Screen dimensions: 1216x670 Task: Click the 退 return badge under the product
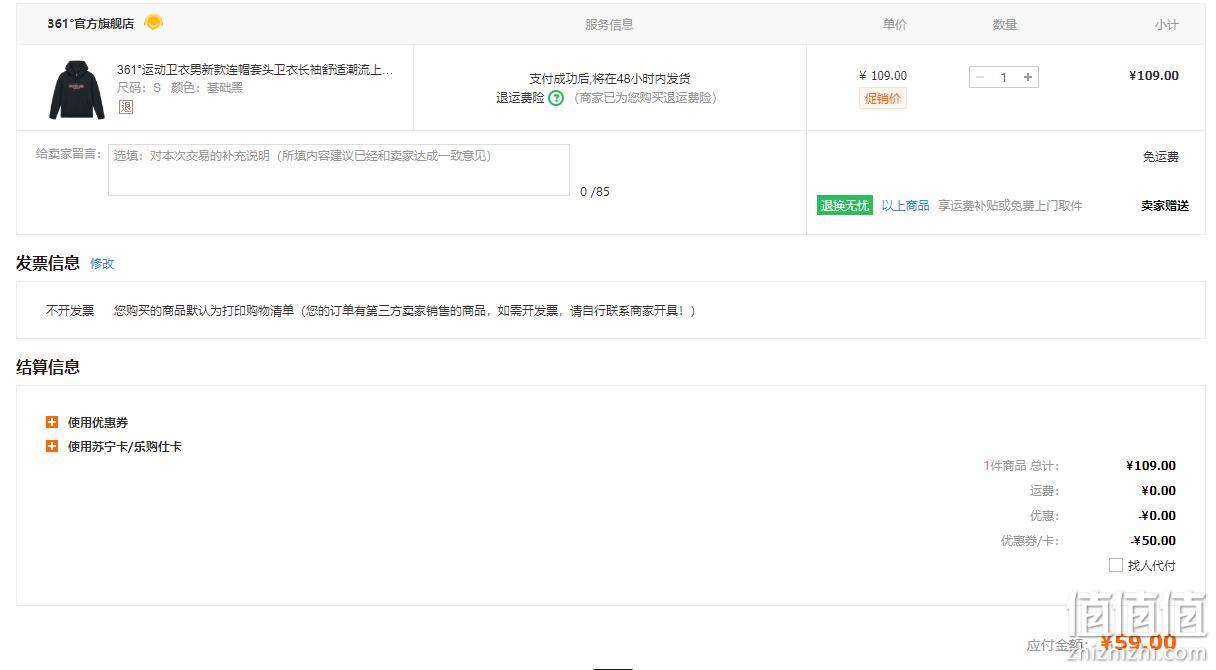click(125, 106)
